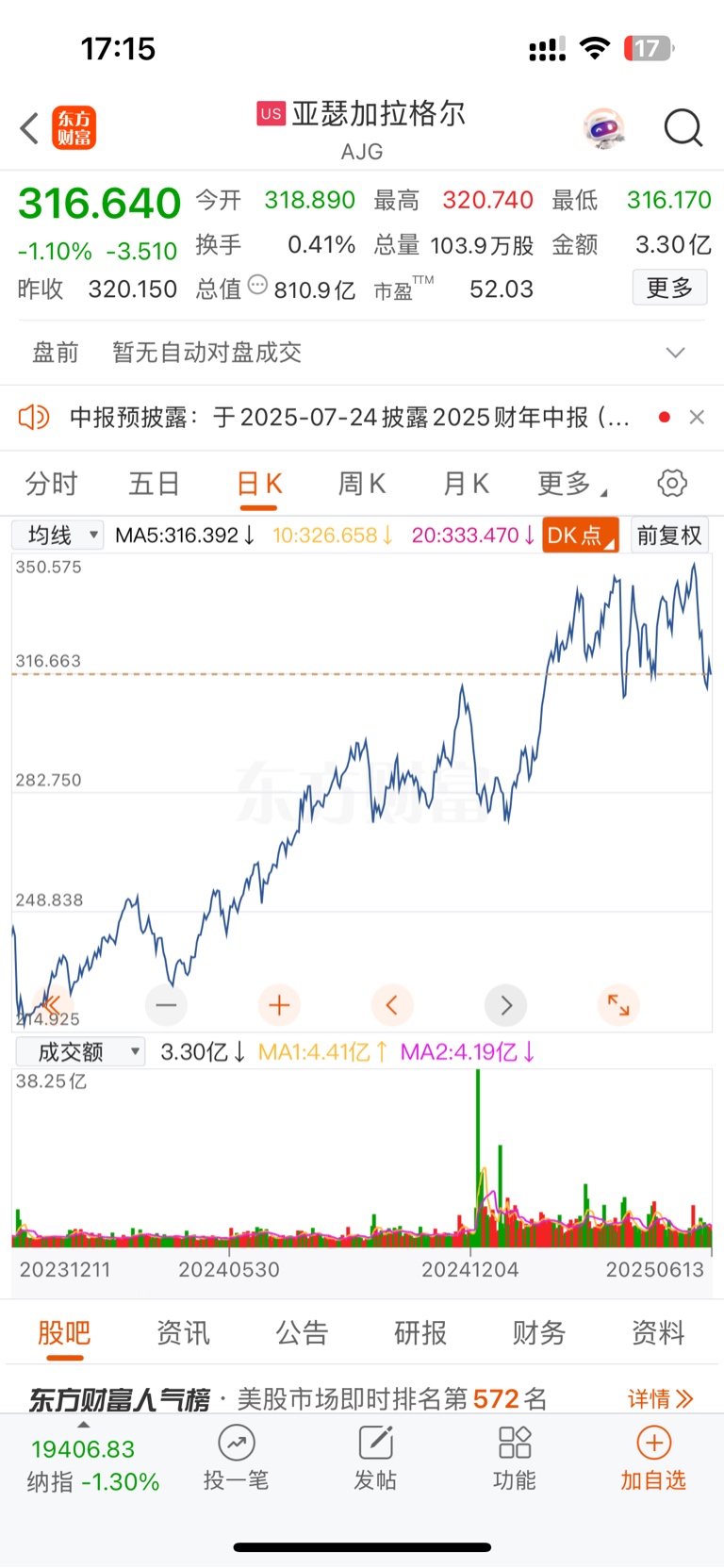724x1568 pixels.
Task: Add stock via 加自选 icon
Action: (x=653, y=1444)
